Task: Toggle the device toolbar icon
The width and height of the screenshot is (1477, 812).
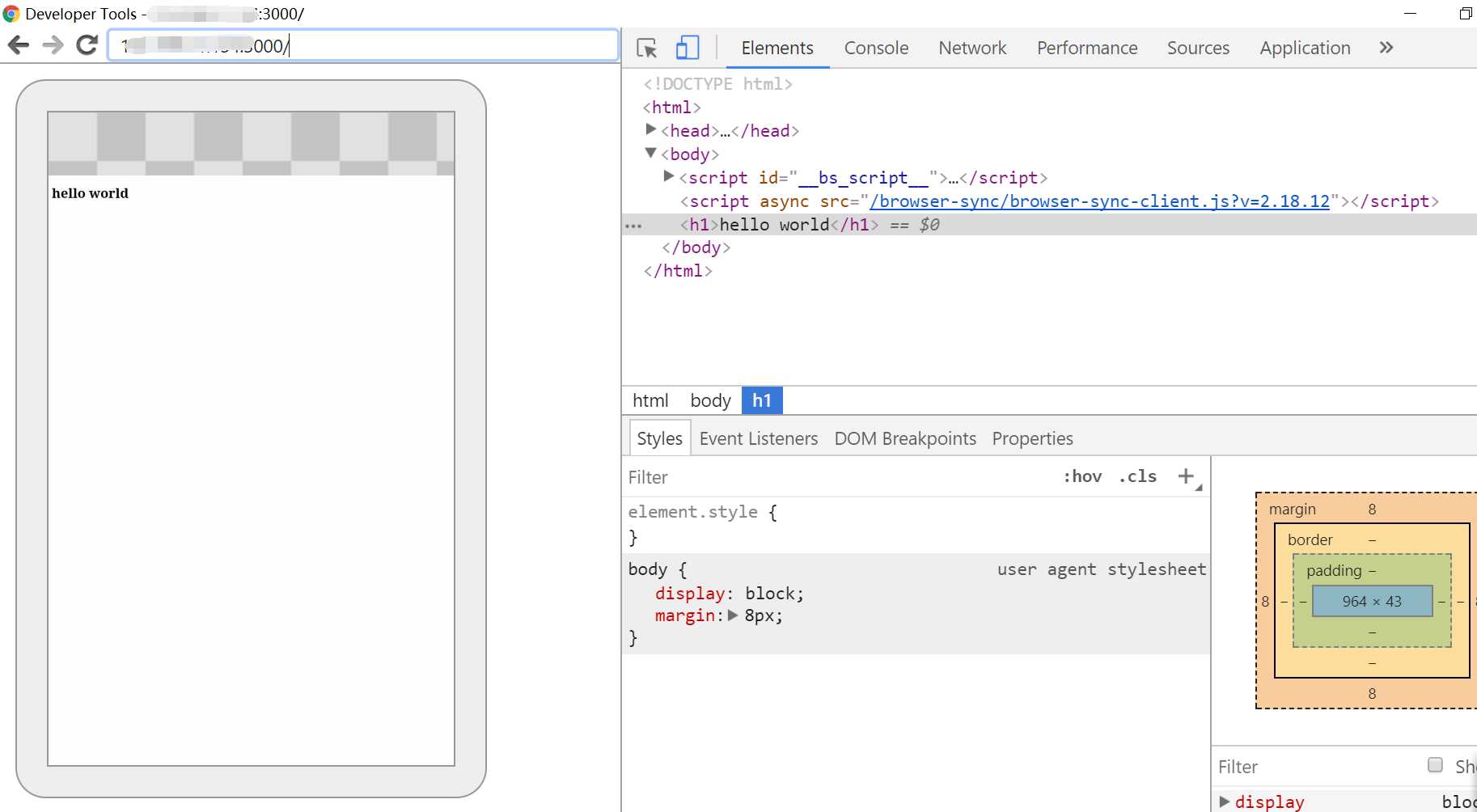Action: (687, 48)
